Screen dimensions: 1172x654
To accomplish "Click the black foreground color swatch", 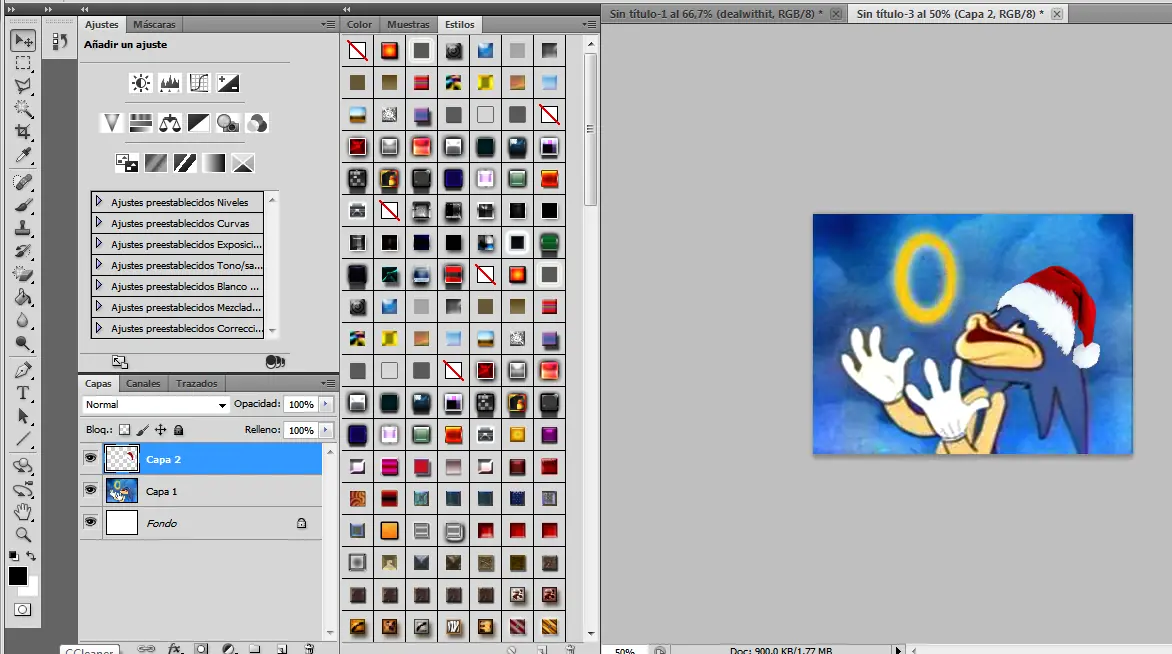I will pos(18,576).
